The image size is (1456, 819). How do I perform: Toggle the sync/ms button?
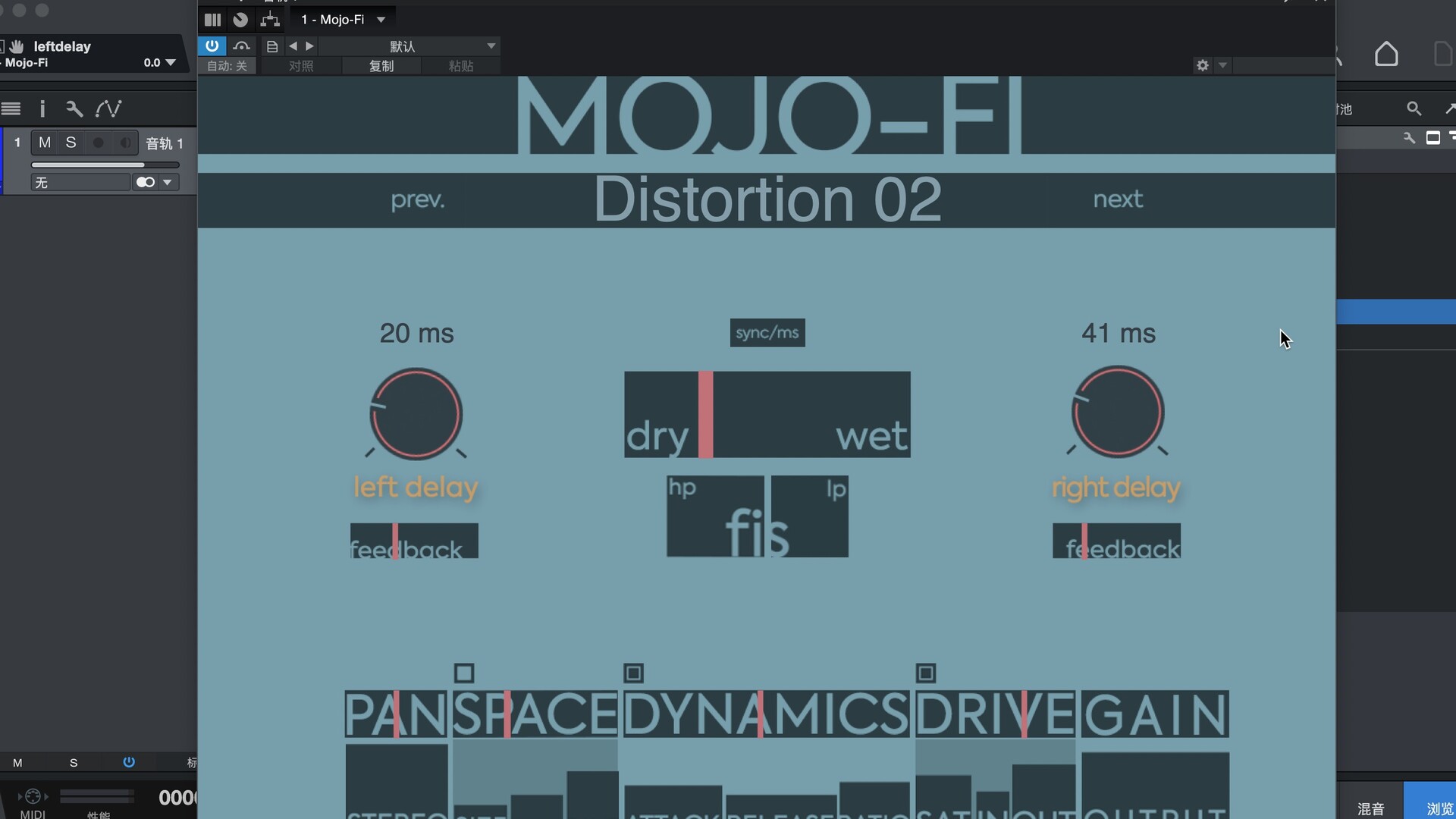tap(767, 333)
